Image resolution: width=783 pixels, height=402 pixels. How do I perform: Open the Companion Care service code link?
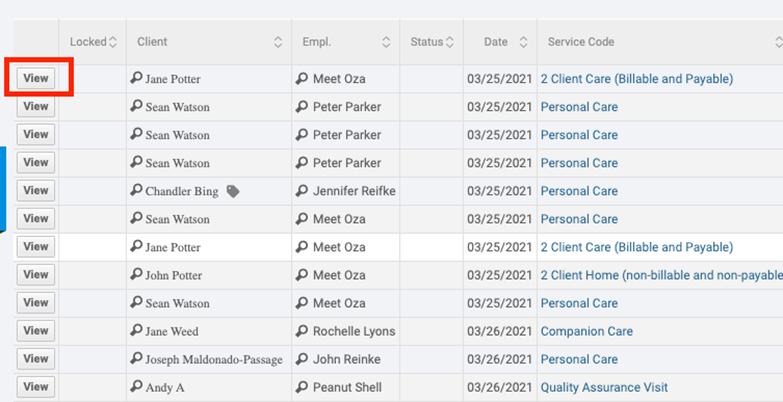pyautogui.click(x=586, y=331)
